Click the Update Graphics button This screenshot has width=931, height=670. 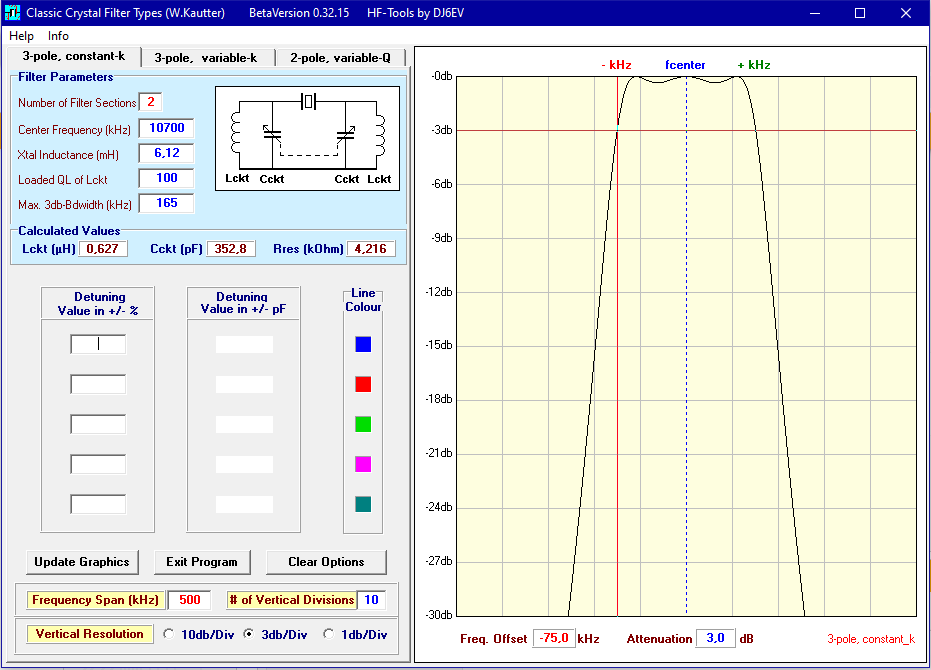[x=82, y=562]
